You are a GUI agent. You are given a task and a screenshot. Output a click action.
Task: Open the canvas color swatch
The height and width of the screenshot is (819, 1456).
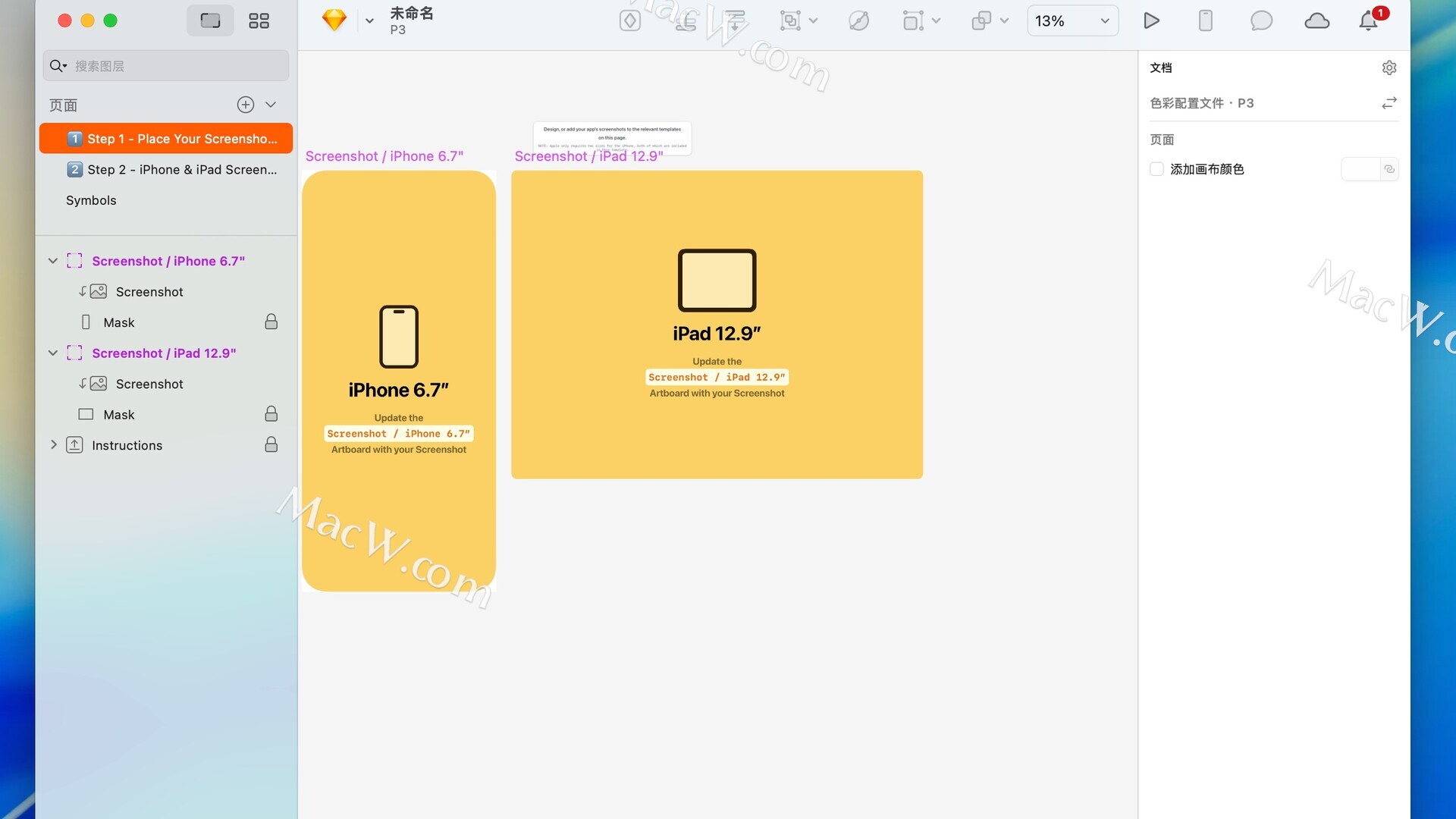click(1360, 169)
